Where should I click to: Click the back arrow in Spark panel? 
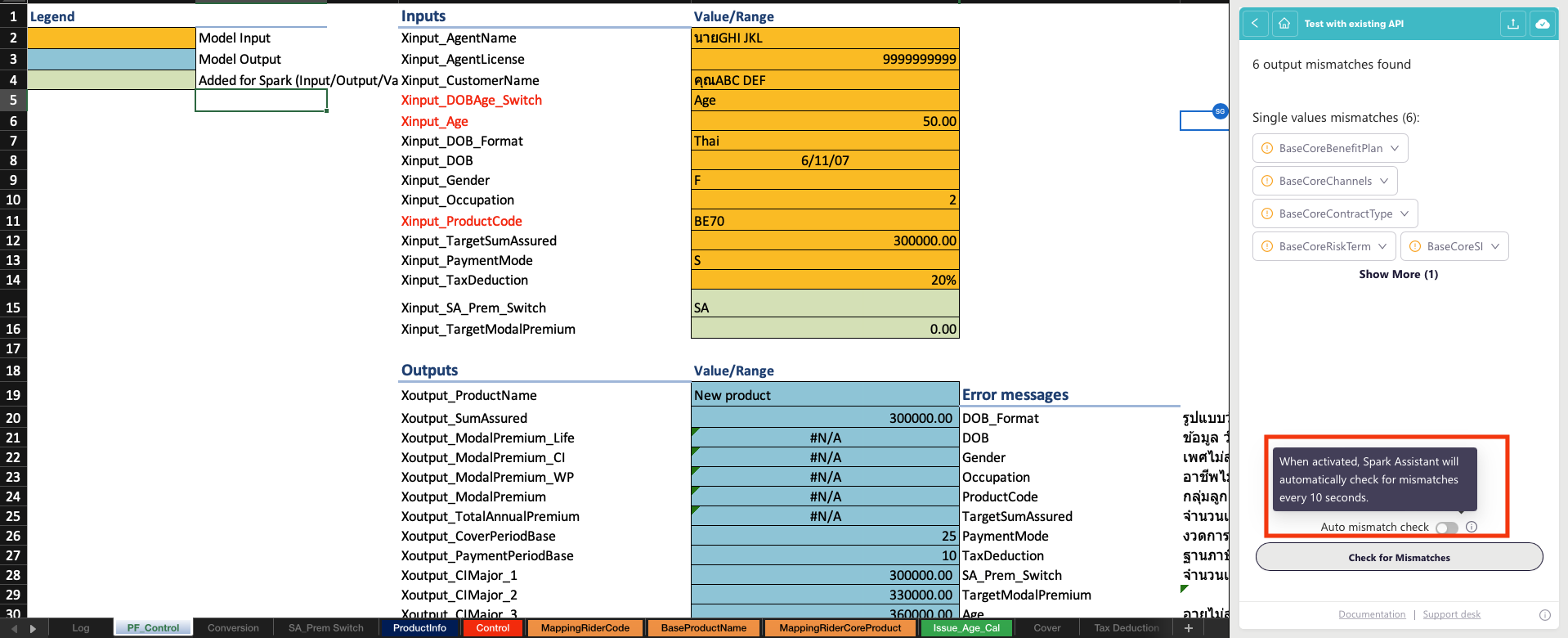1255,24
